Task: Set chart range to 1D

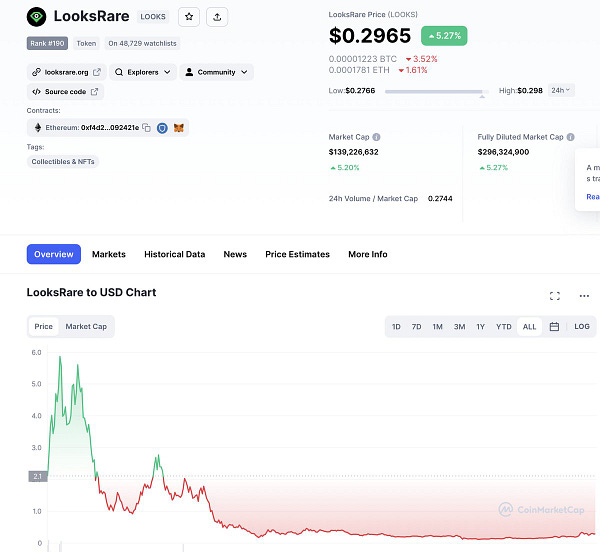Action: [396, 327]
